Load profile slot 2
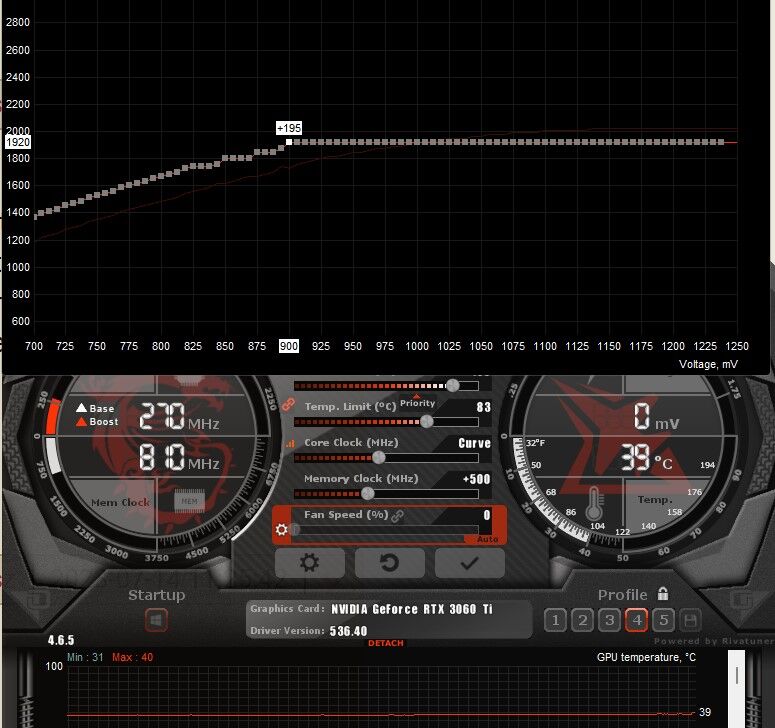Viewport: 775px width, 728px height. tap(582, 620)
